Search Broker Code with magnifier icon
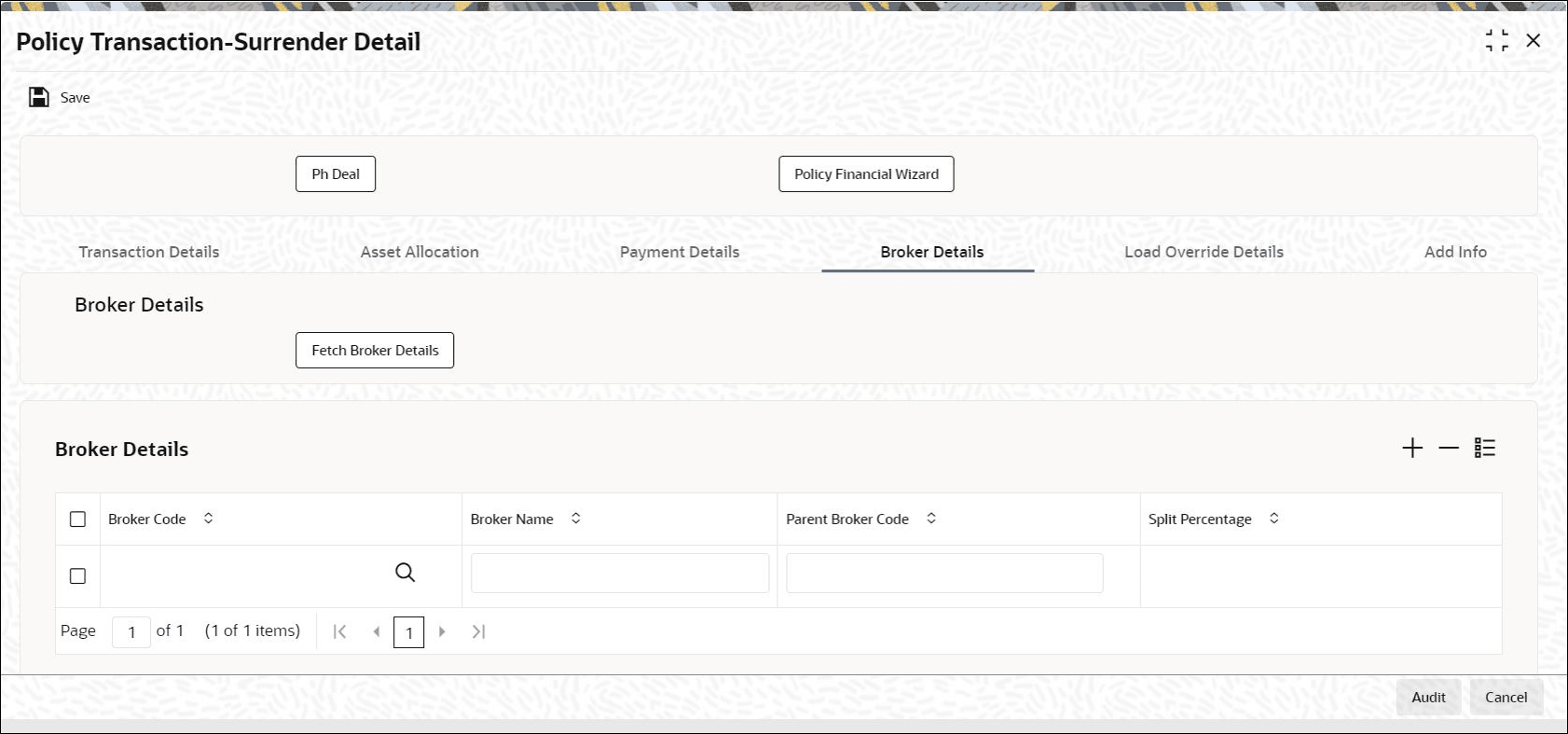 (405, 573)
